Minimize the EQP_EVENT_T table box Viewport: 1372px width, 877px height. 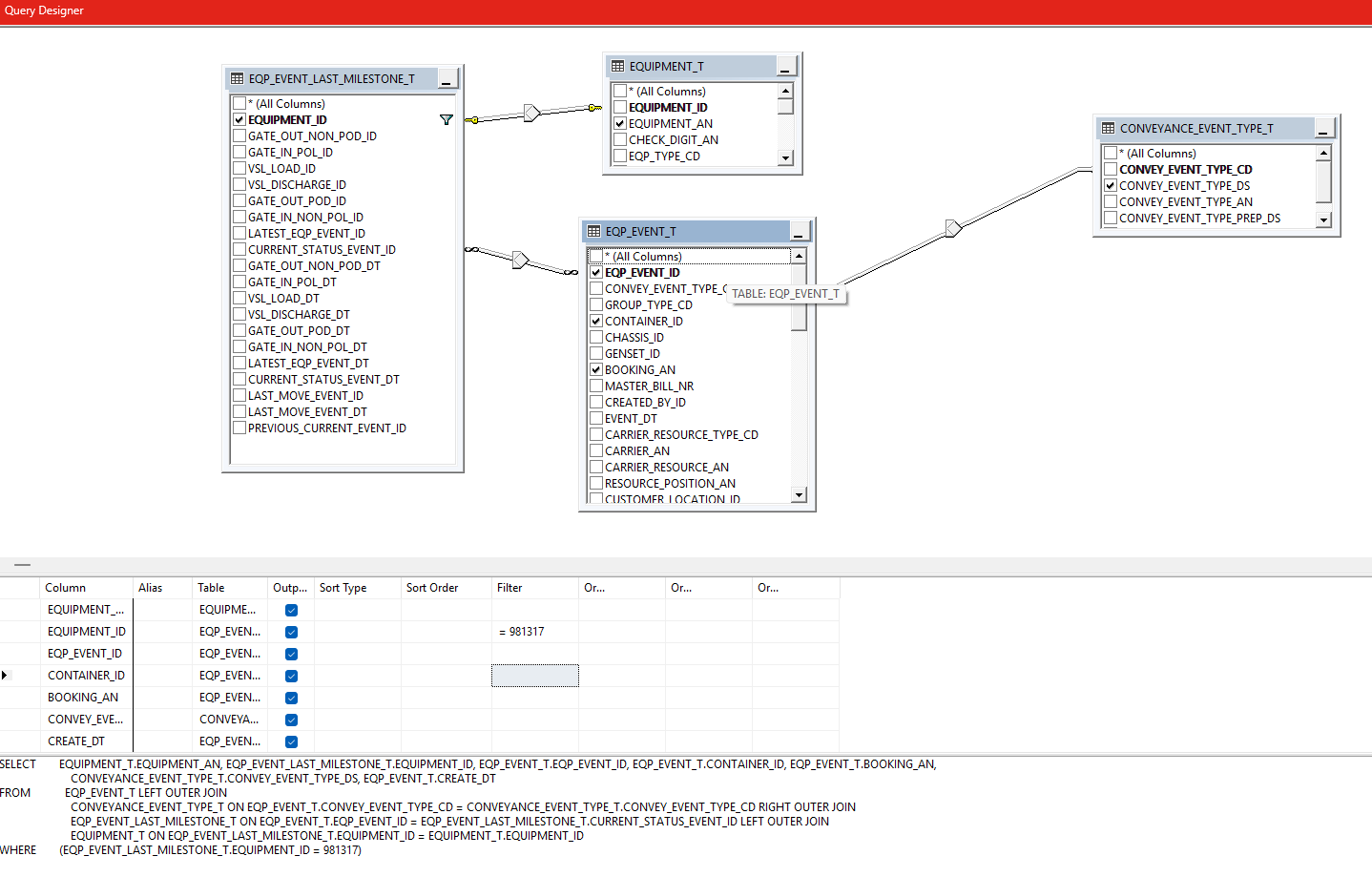(799, 232)
